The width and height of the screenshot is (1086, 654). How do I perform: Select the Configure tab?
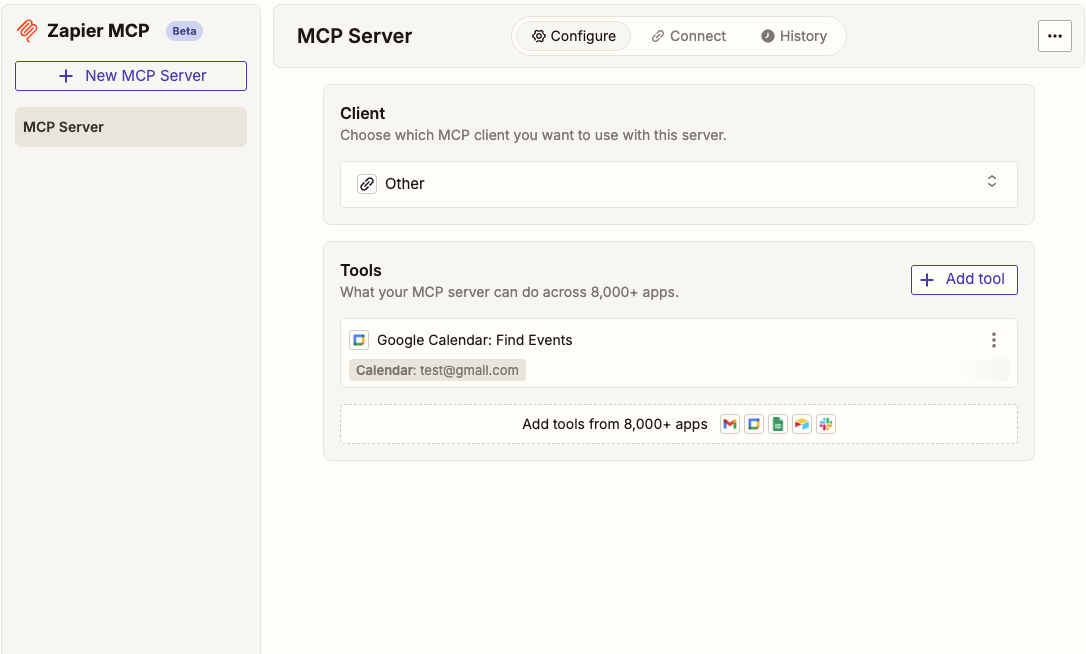point(574,36)
